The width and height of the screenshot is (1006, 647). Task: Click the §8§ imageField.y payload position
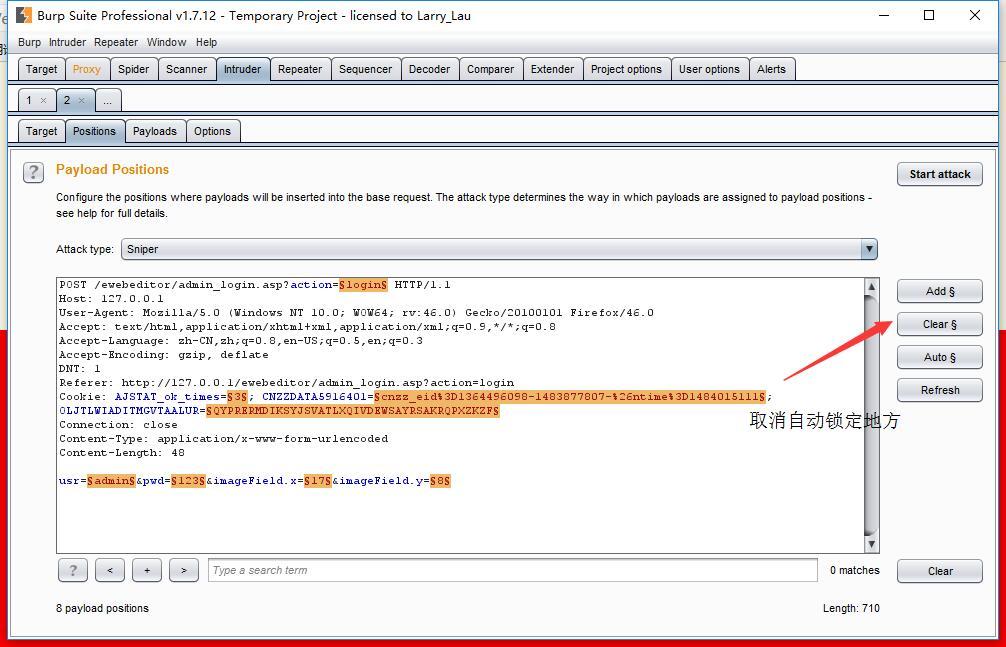(x=440, y=481)
